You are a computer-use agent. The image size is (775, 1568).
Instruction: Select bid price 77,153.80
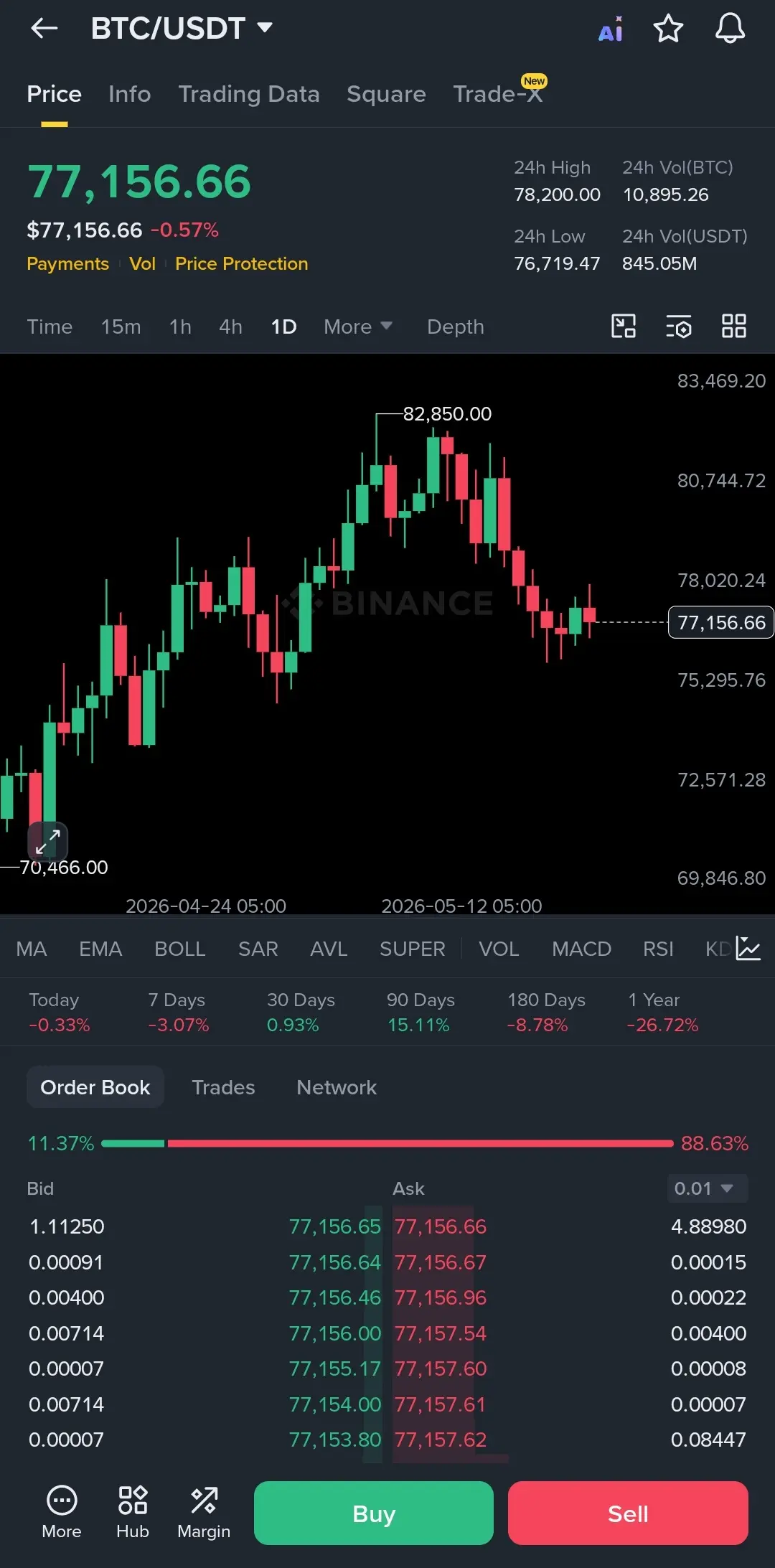coord(334,1440)
